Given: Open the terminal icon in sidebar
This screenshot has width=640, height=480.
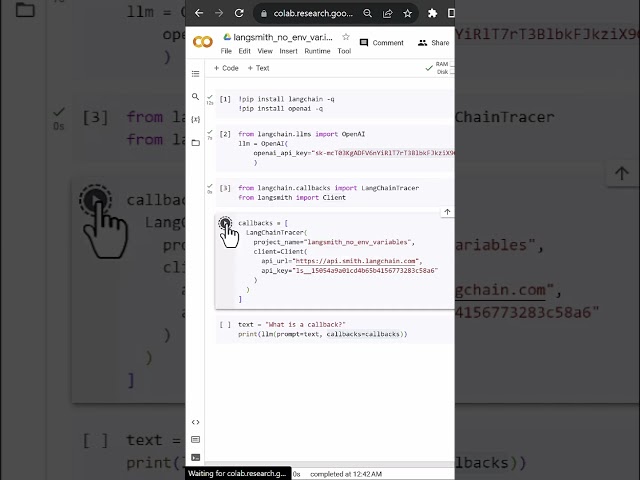Looking at the screenshot, I should (196, 458).
